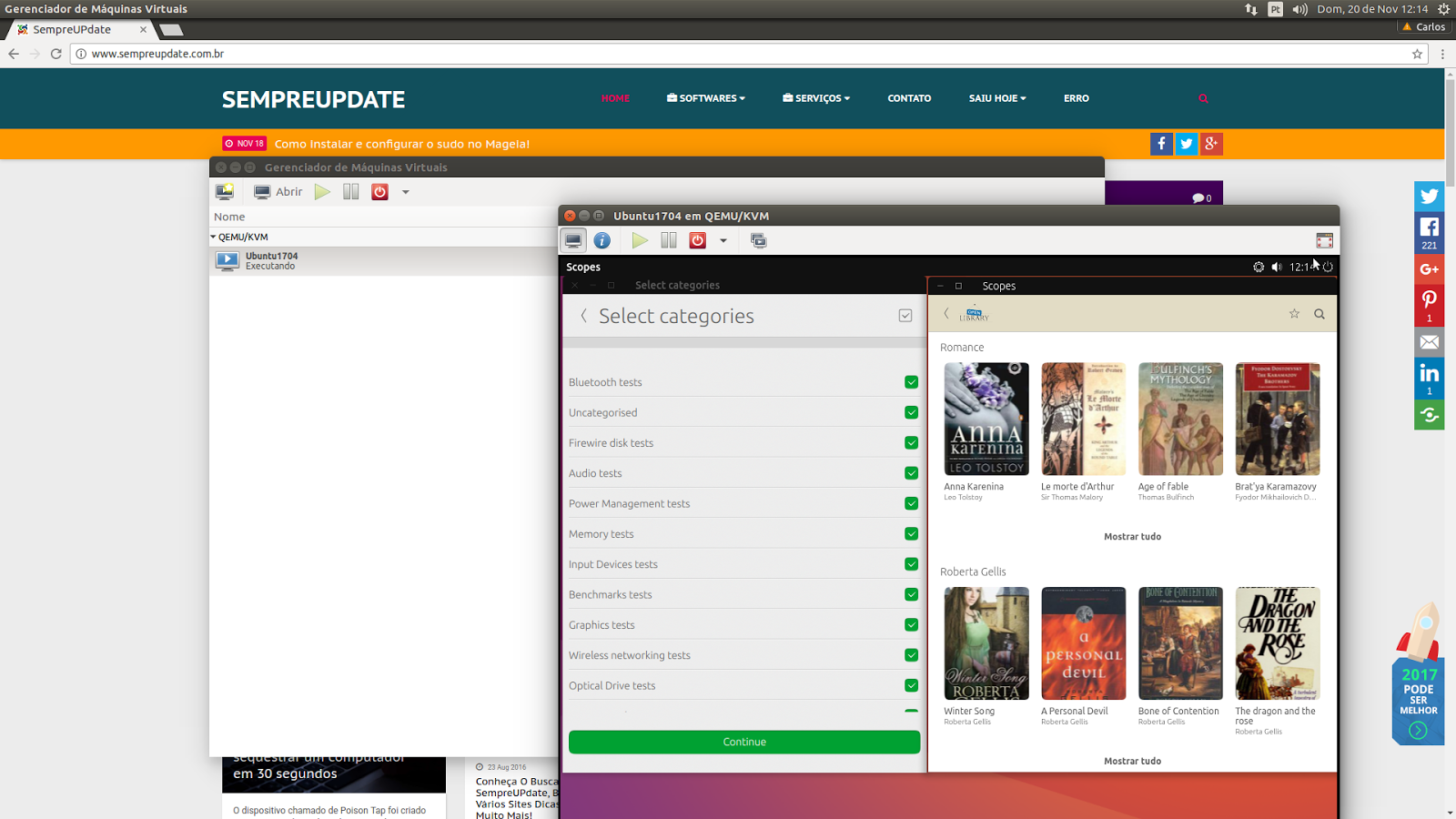Open virtual hardware details info icon
This screenshot has height=819, width=1456.
(x=602, y=240)
